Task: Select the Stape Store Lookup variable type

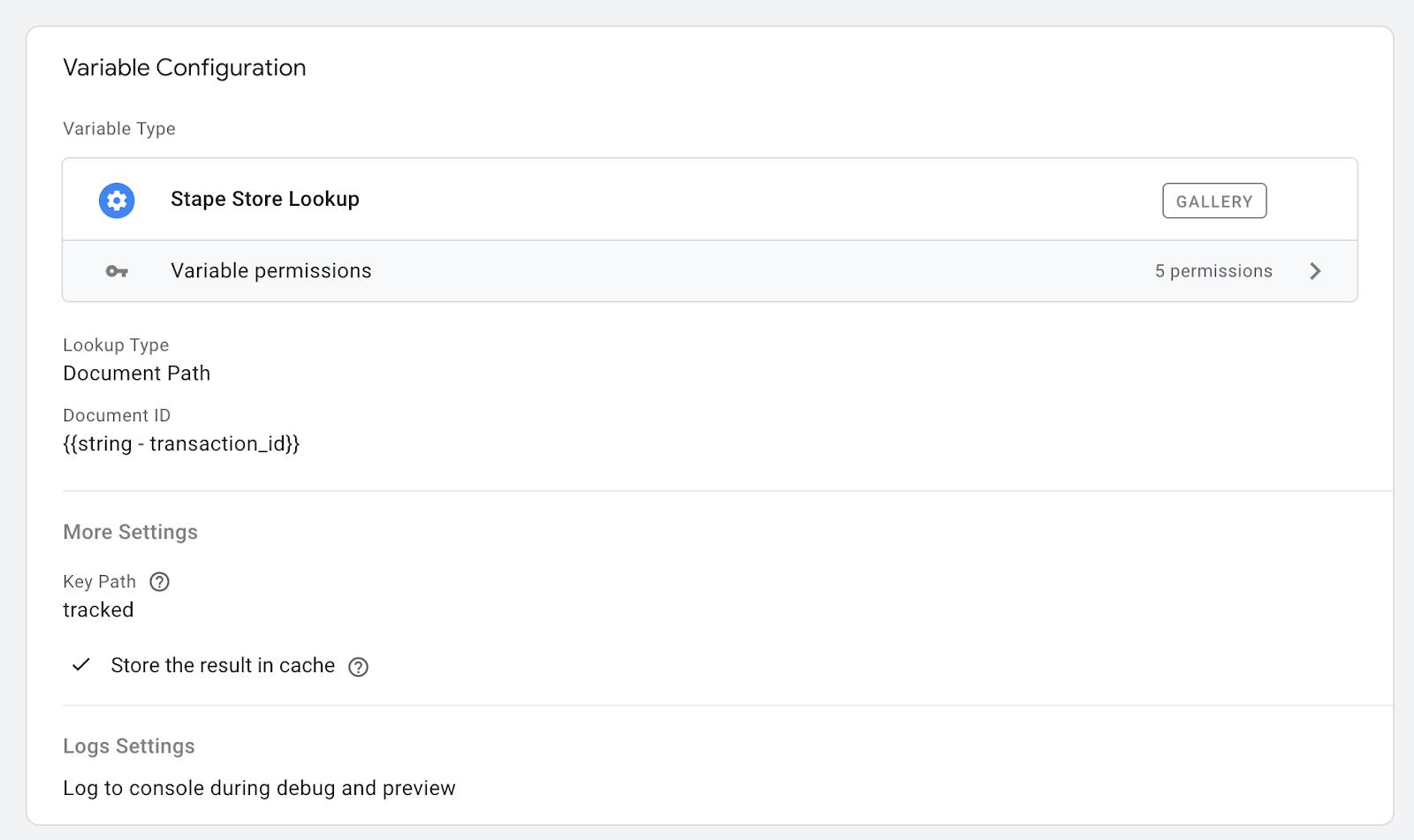Action: pyautogui.click(x=710, y=200)
